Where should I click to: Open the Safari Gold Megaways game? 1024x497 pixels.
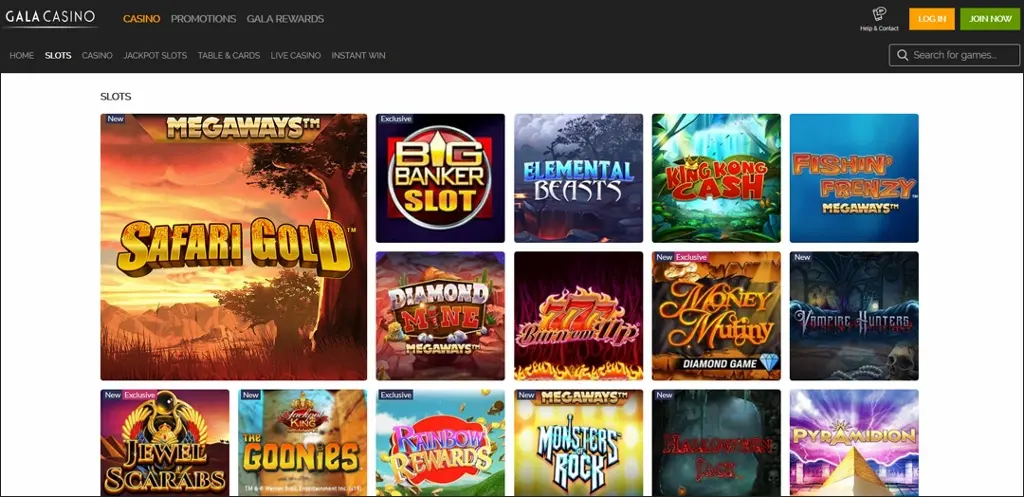(x=234, y=247)
